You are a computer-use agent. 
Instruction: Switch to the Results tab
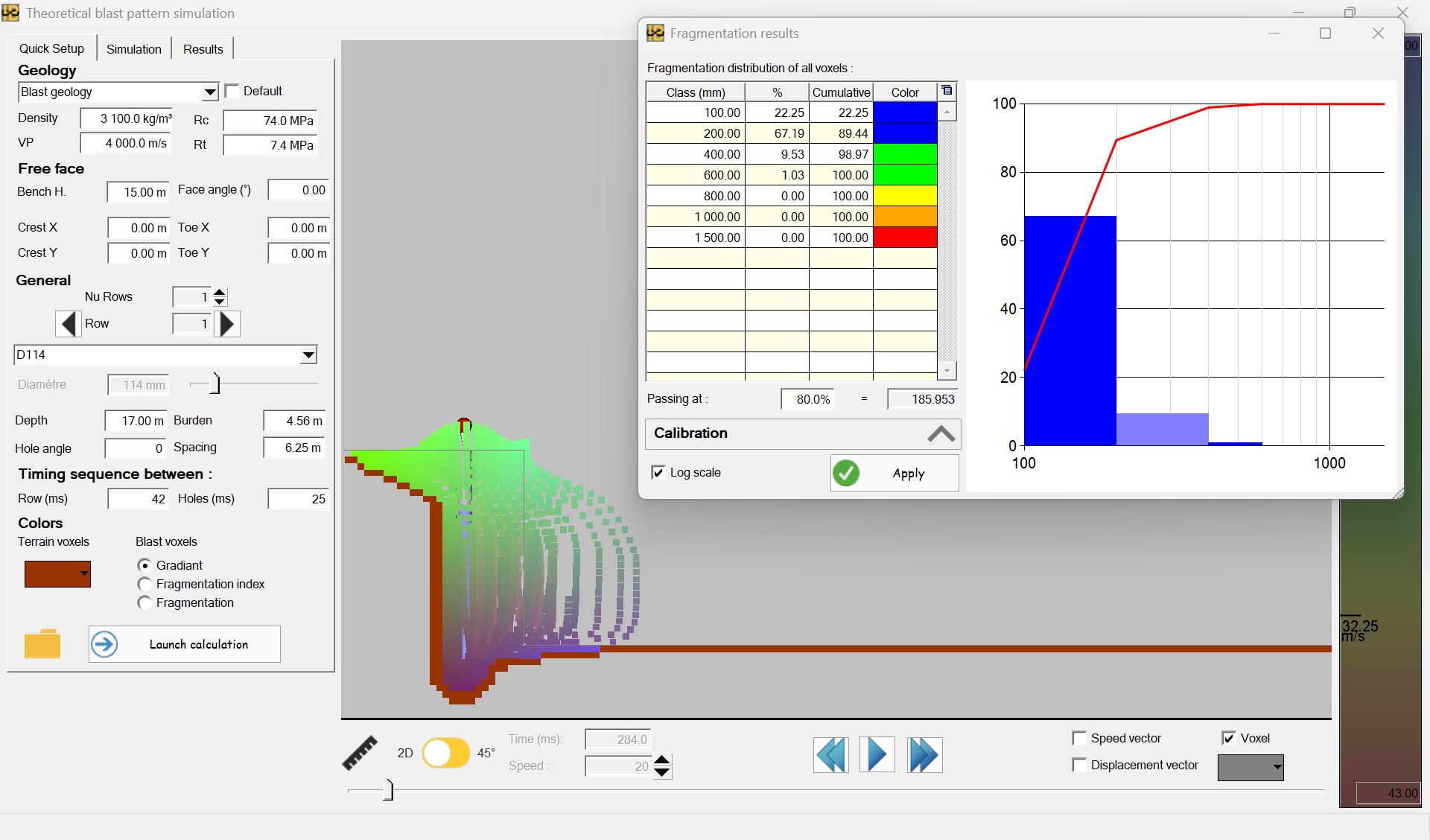(202, 48)
